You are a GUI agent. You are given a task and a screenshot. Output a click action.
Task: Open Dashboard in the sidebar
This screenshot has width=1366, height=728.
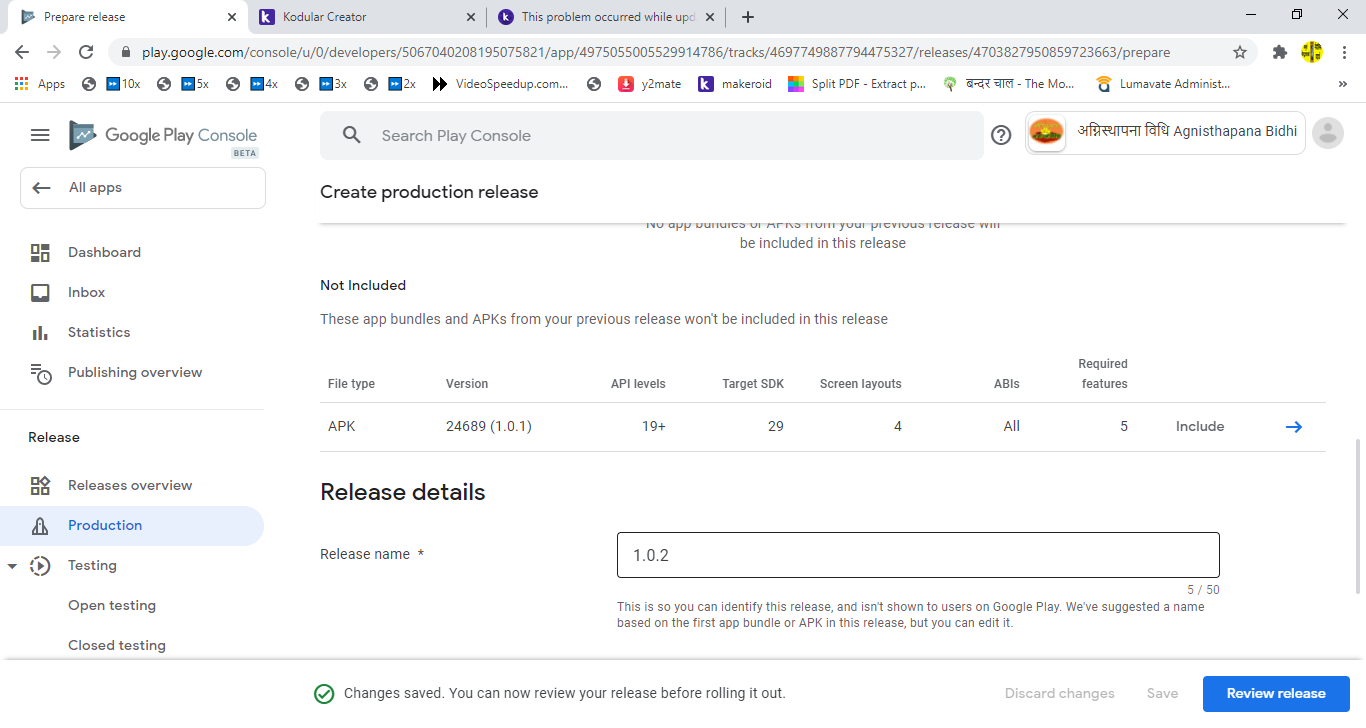click(104, 252)
